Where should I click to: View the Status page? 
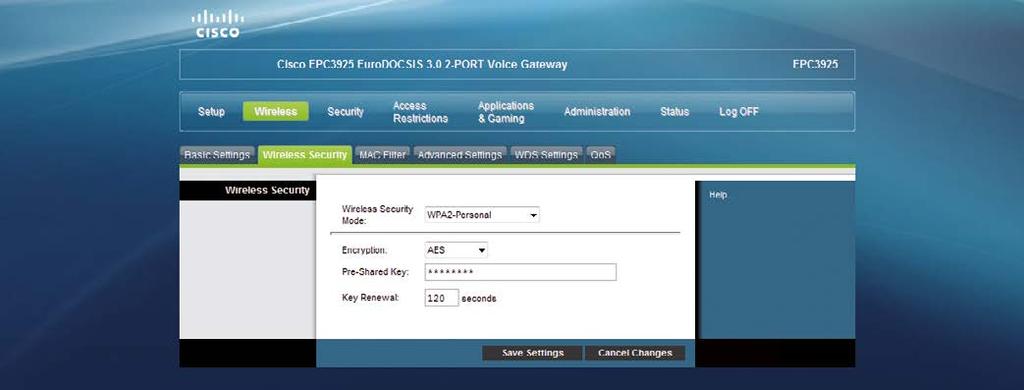[675, 112]
